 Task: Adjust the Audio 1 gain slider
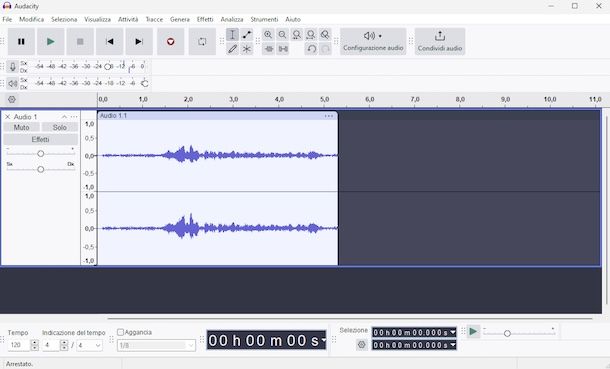40,154
